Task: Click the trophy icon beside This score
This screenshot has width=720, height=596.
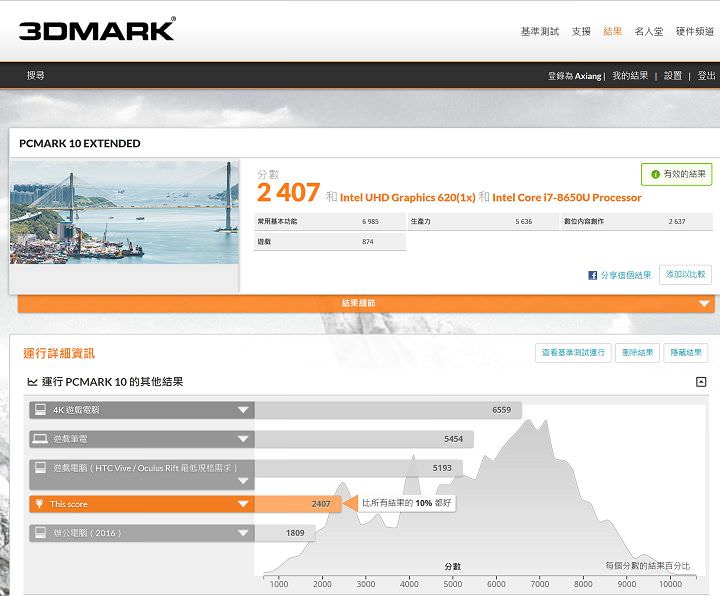Action: [40, 504]
